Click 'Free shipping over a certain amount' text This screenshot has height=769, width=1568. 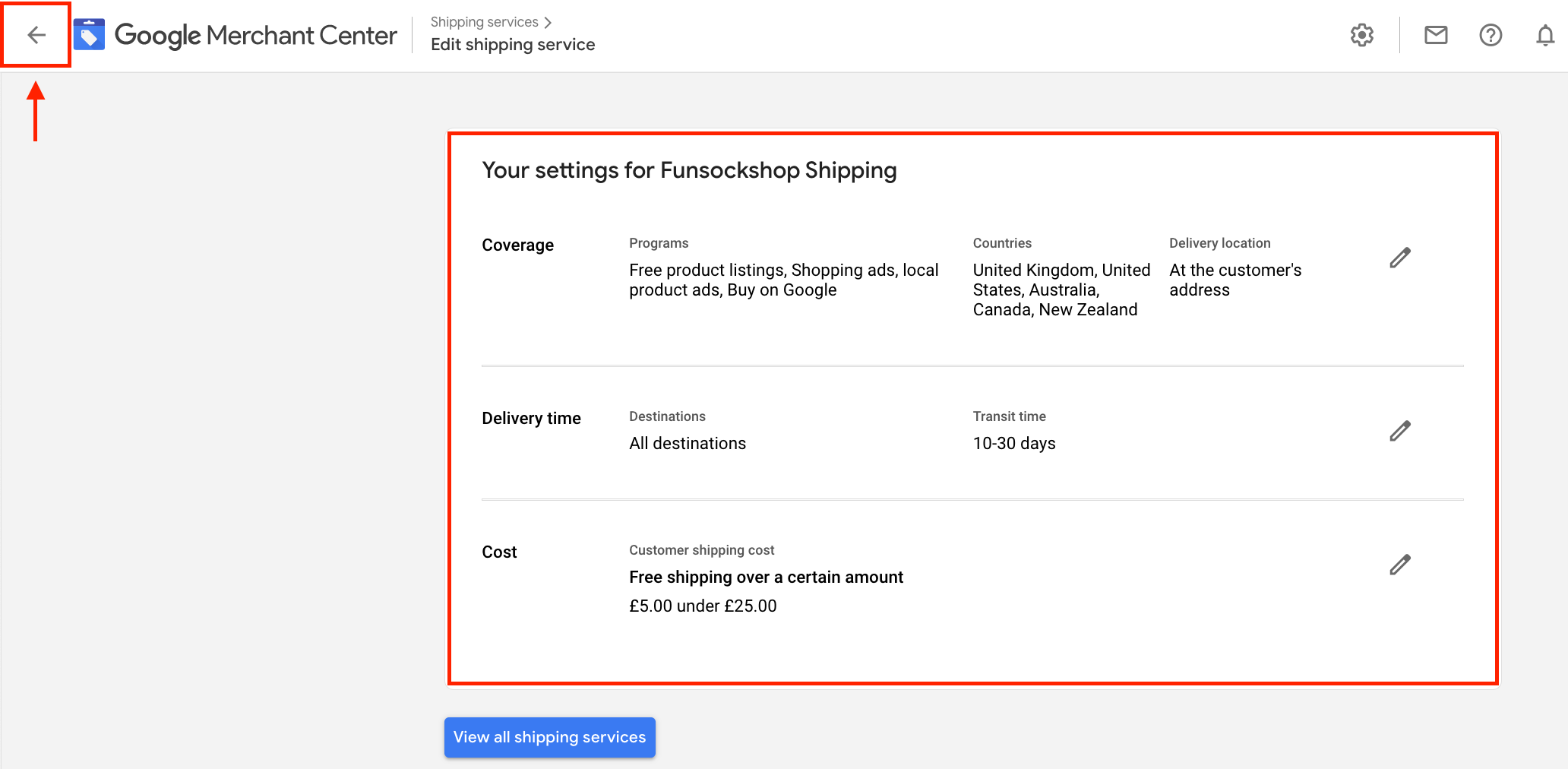point(766,577)
